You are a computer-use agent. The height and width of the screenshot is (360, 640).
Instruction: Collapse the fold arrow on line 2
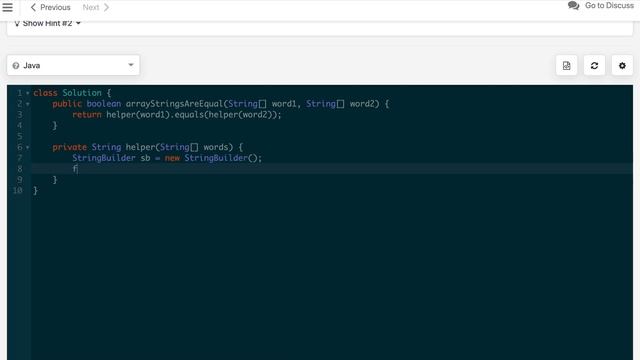coord(28,104)
